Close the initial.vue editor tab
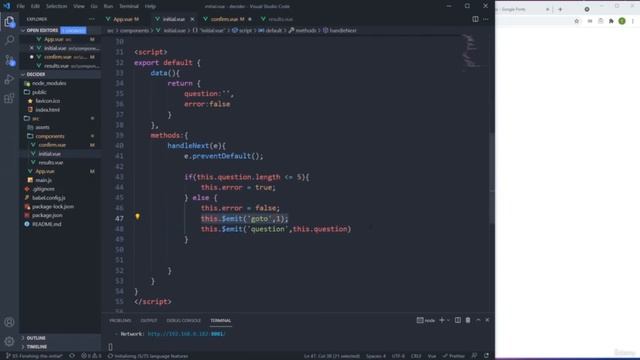The image size is (640, 360). pyautogui.click(x=192, y=19)
